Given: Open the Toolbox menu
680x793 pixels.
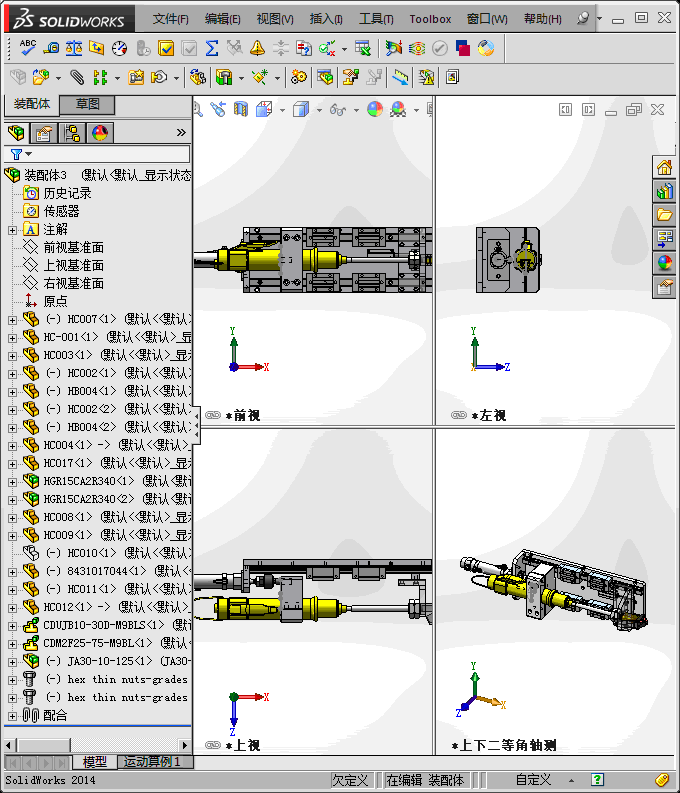Looking at the screenshot, I should [x=430, y=19].
